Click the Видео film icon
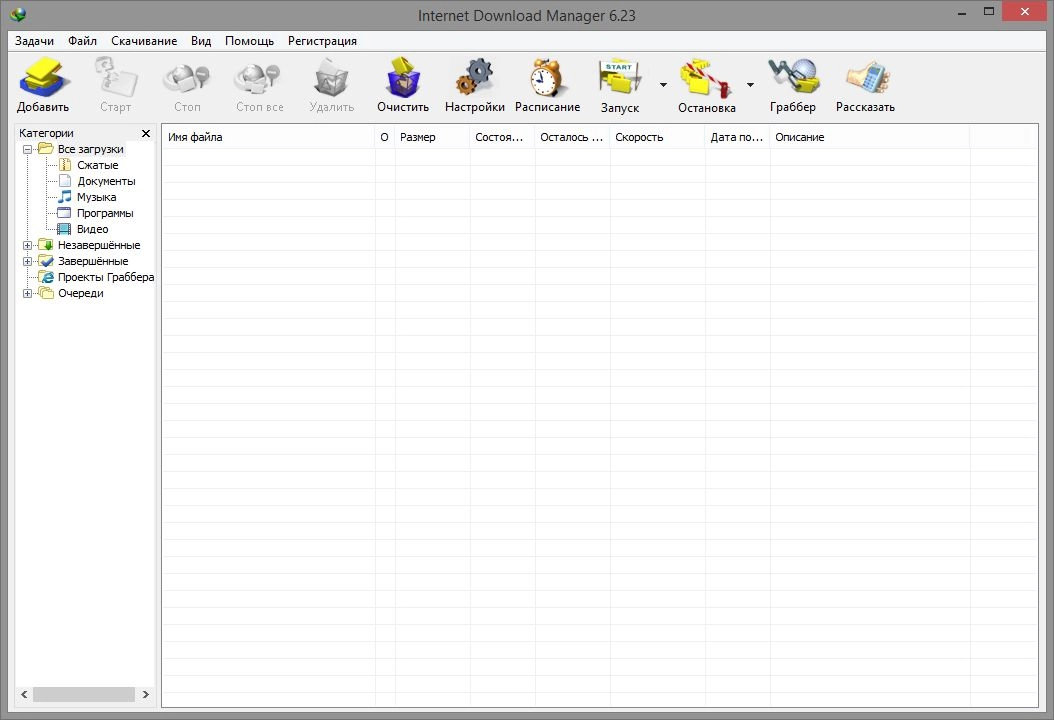The width and height of the screenshot is (1054, 720). click(x=65, y=229)
